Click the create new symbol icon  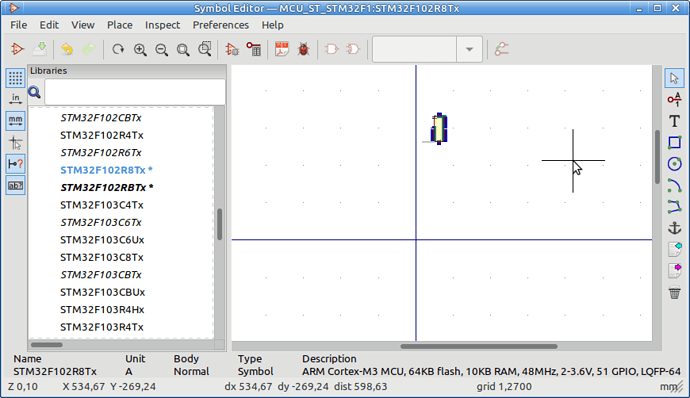point(18,49)
